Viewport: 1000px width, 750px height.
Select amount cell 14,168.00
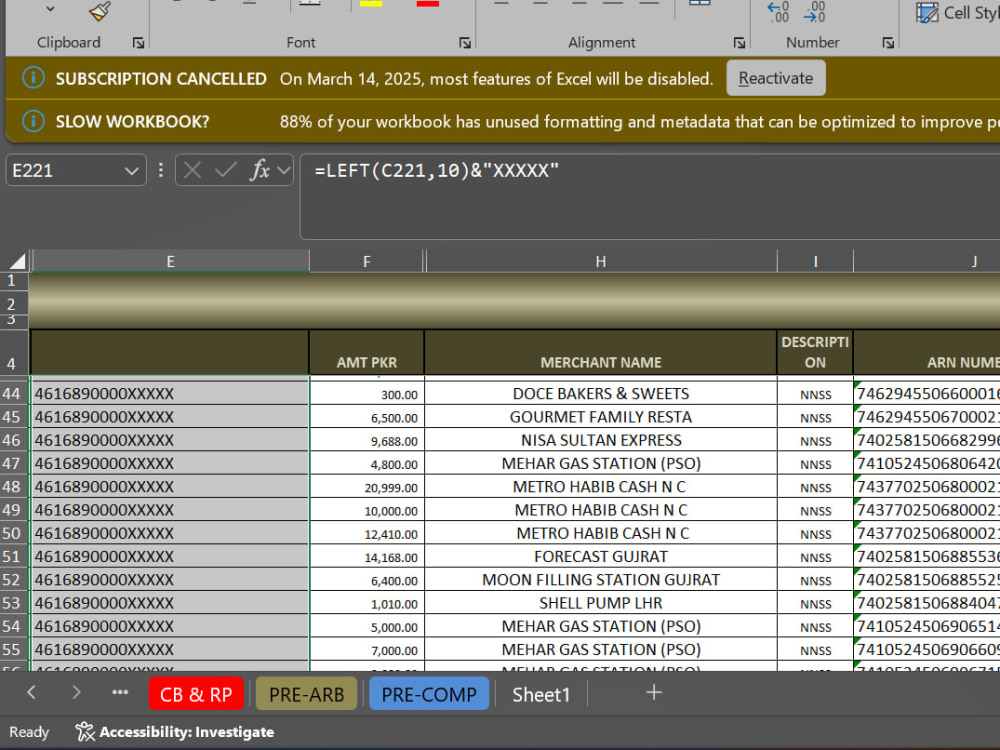coord(367,557)
